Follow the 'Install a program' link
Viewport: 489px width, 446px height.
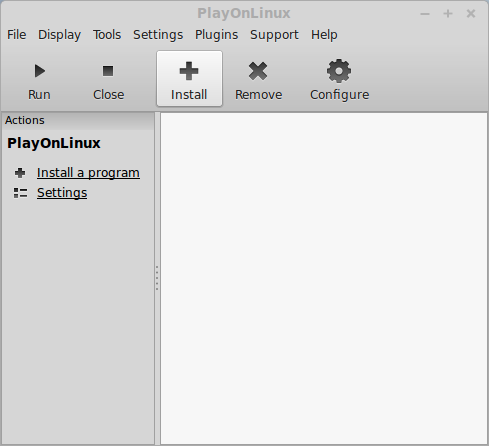pos(88,173)
